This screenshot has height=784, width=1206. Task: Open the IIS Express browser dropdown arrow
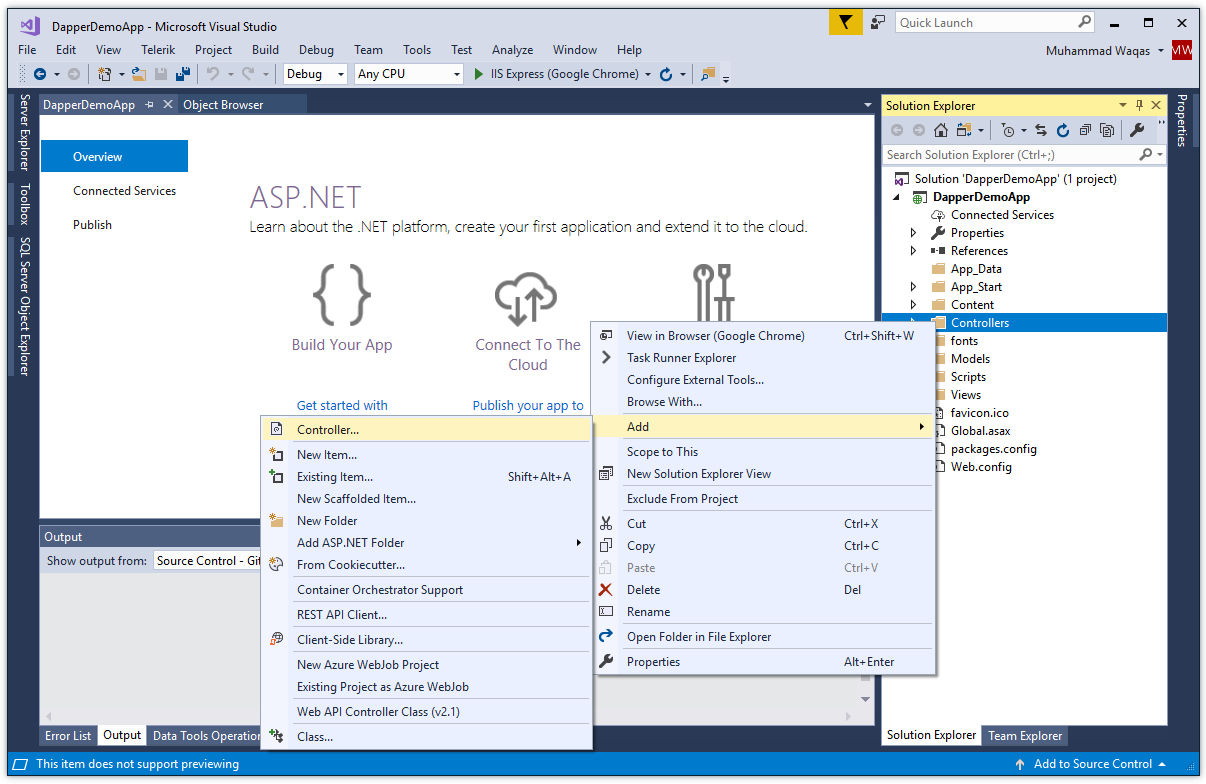[648, 74]
